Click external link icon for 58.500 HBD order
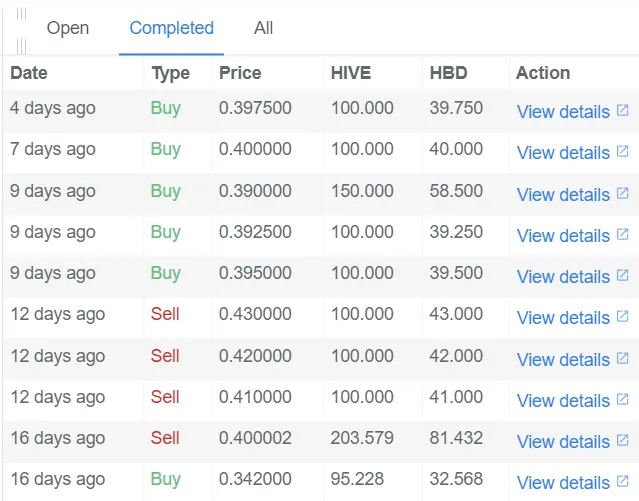The height and width of the screenshot is (501, 639). [622, 193]
